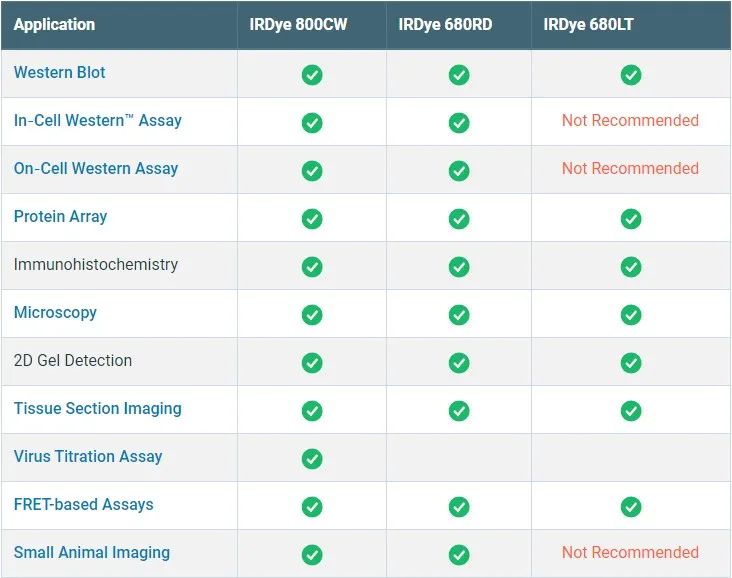Click FRET-based Assays checkmark under 680LT
Image resolution: width=732 pixels, height=578 pixels.
click(x=631, y=507)
